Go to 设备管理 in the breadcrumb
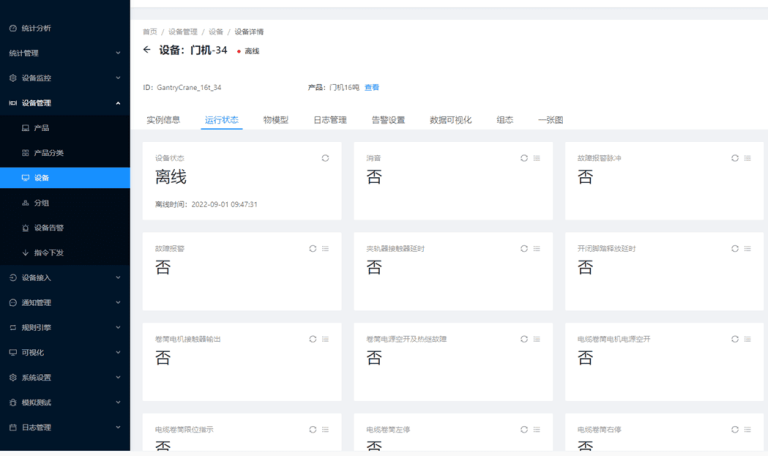 tap(183, 32)
